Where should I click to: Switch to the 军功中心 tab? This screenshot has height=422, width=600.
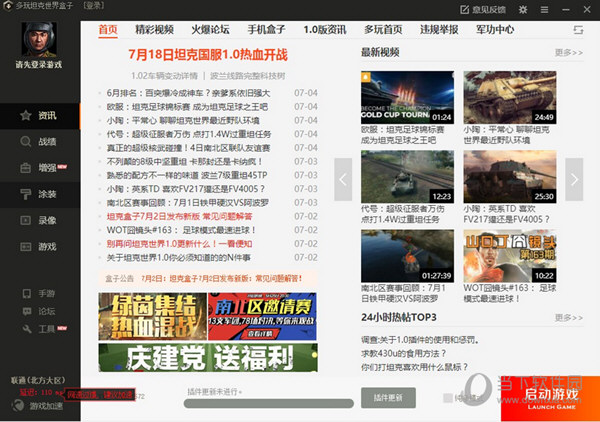click(495, 29)
